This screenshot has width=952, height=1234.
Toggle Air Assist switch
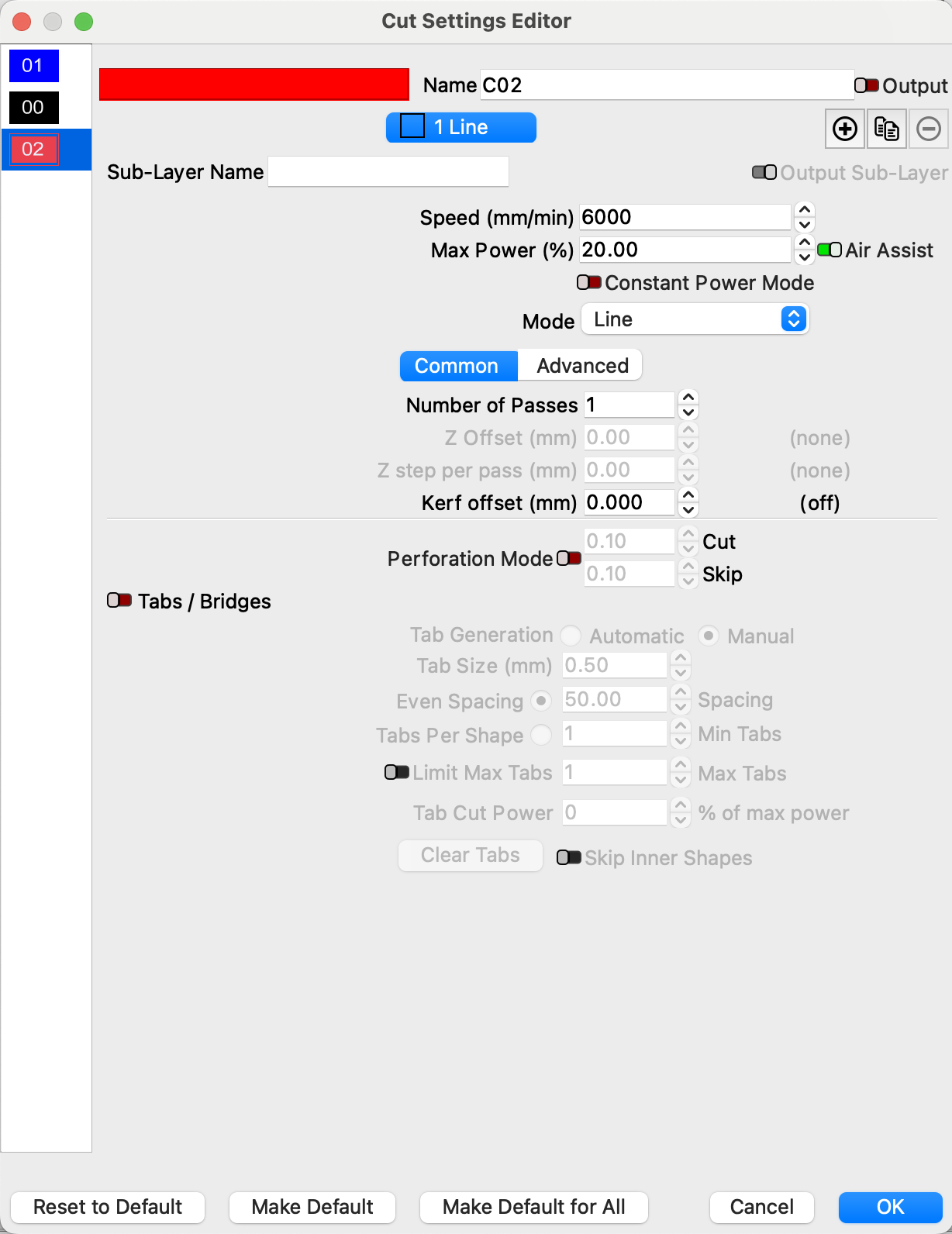pos(830,250)
